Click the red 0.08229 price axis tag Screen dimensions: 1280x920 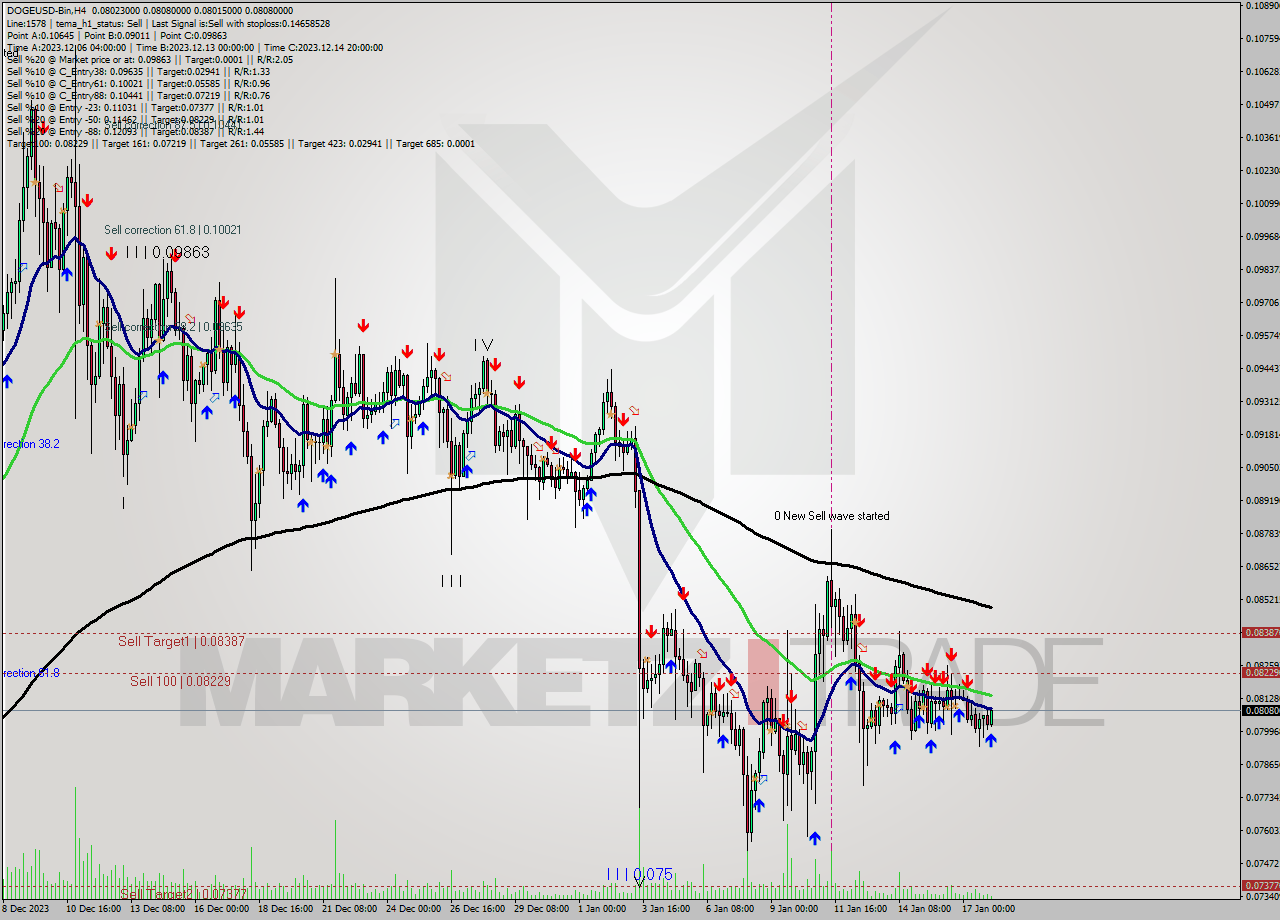(1259, 672)
